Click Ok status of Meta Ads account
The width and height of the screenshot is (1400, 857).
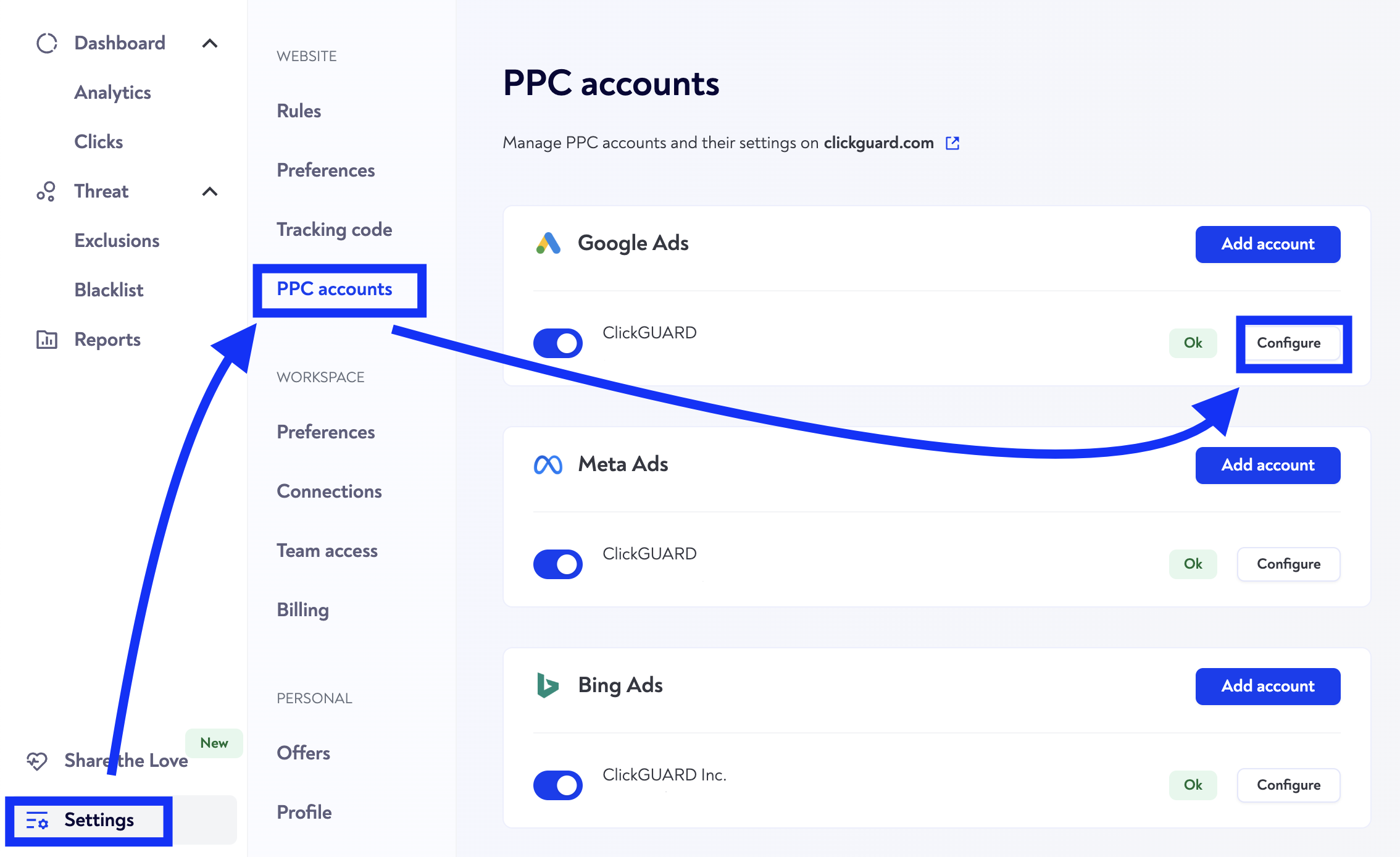1193,564
